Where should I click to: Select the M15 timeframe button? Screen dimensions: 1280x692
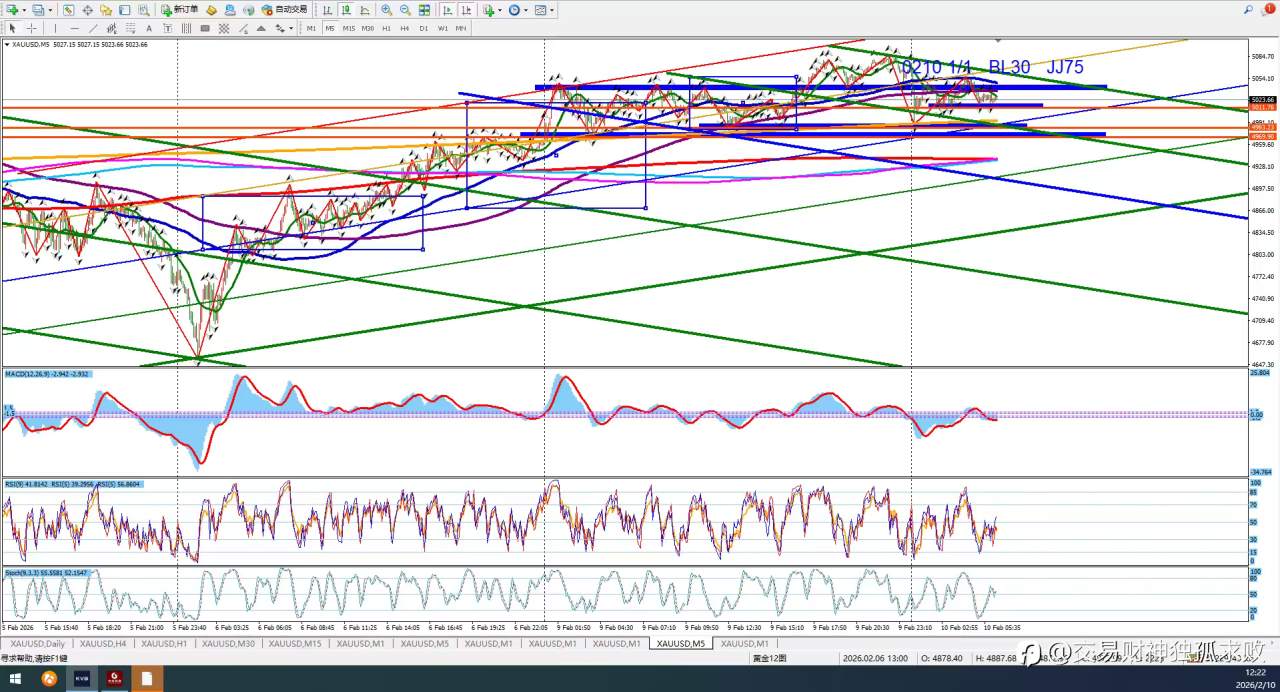point(348,28)
